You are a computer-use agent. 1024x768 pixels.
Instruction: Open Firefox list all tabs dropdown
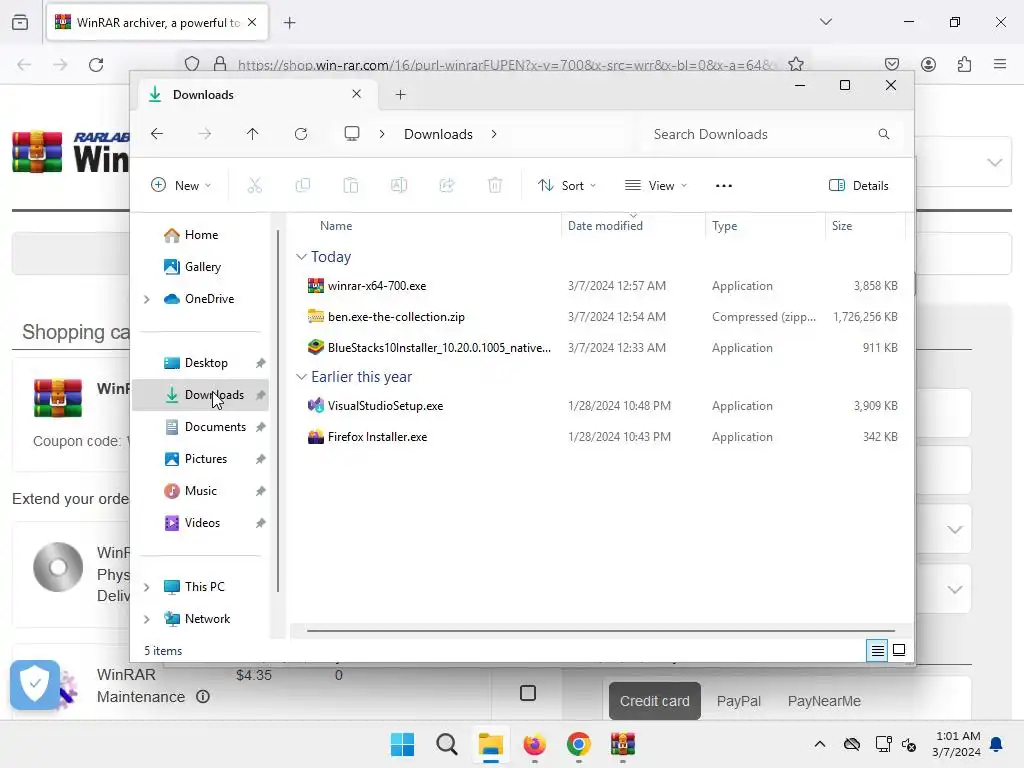pos(825,22)
